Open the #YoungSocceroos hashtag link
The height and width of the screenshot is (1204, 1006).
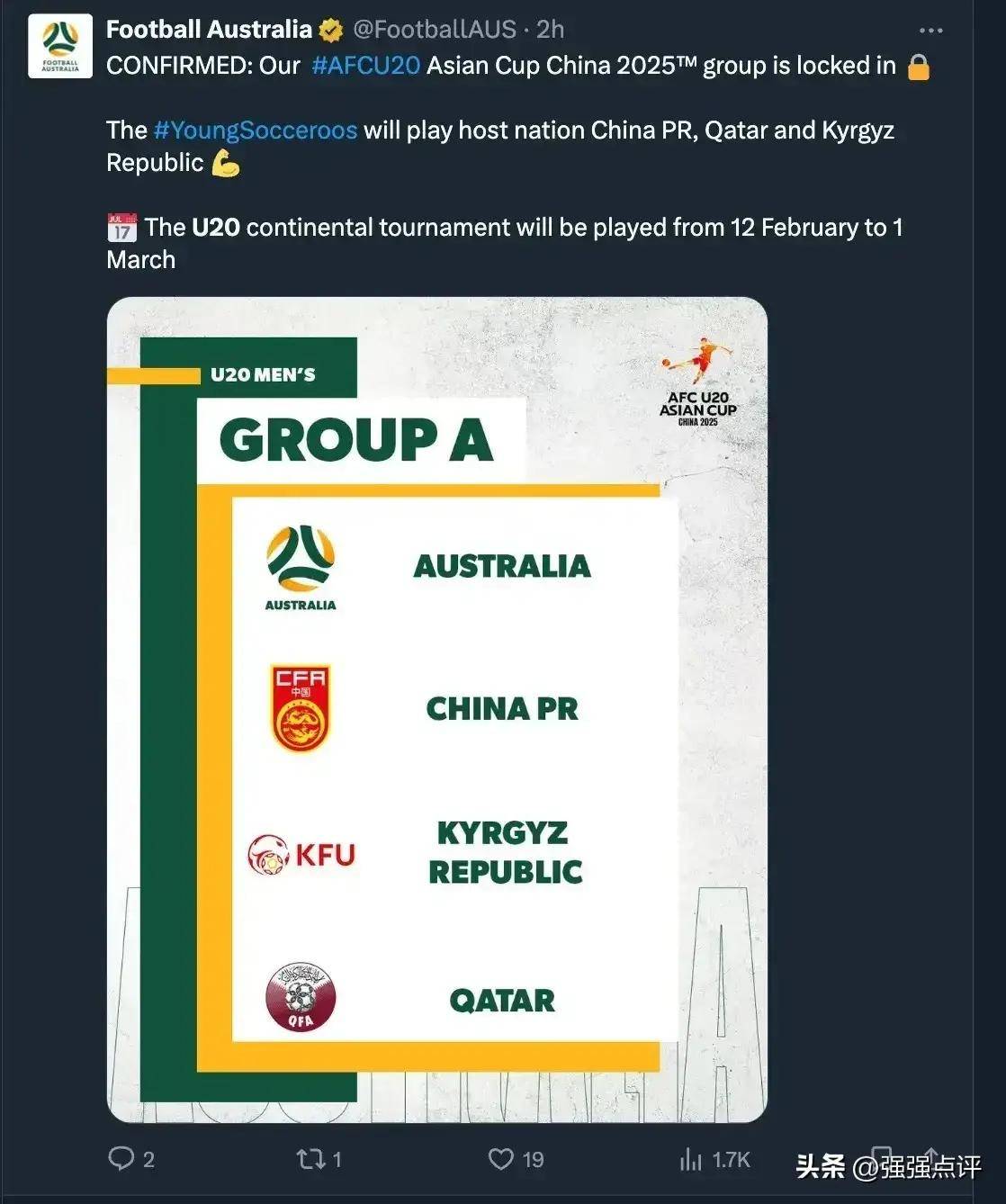pyautogui.click(x=256, y=130)
